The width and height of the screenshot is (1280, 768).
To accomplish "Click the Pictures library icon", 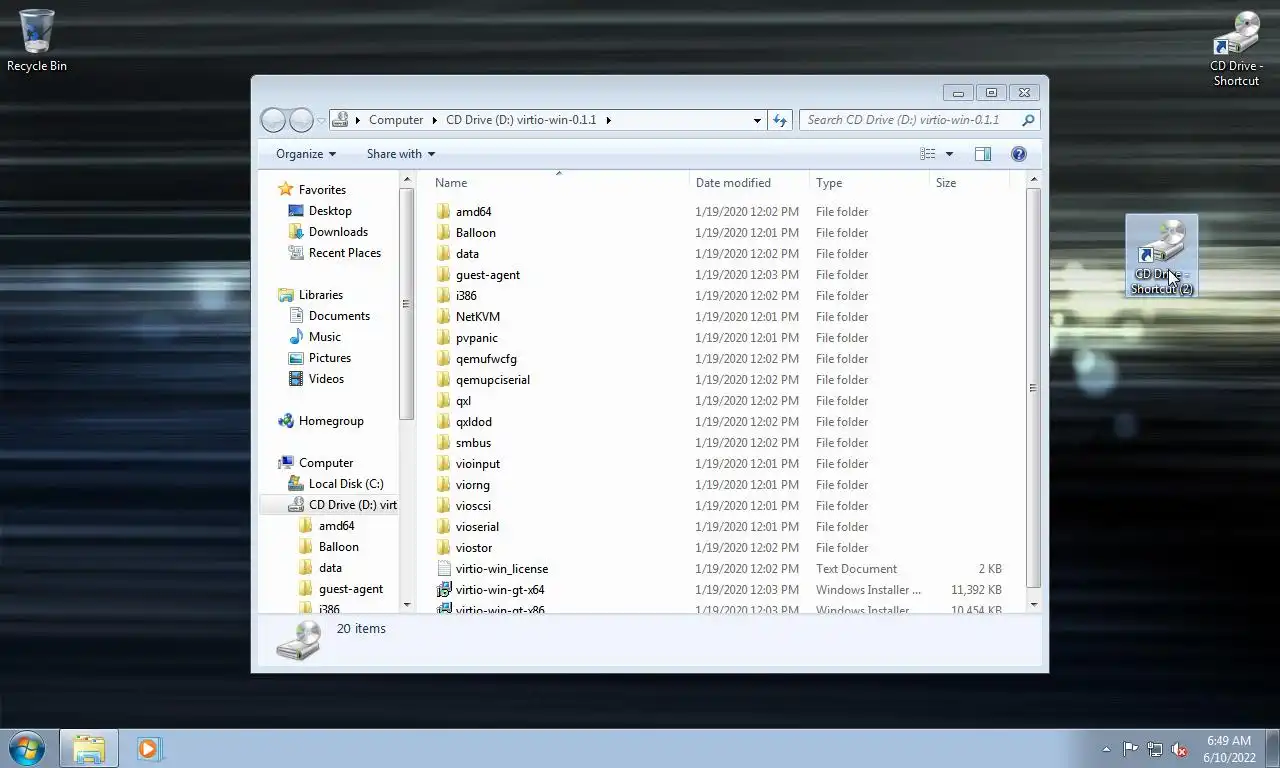I will point(296,358).
